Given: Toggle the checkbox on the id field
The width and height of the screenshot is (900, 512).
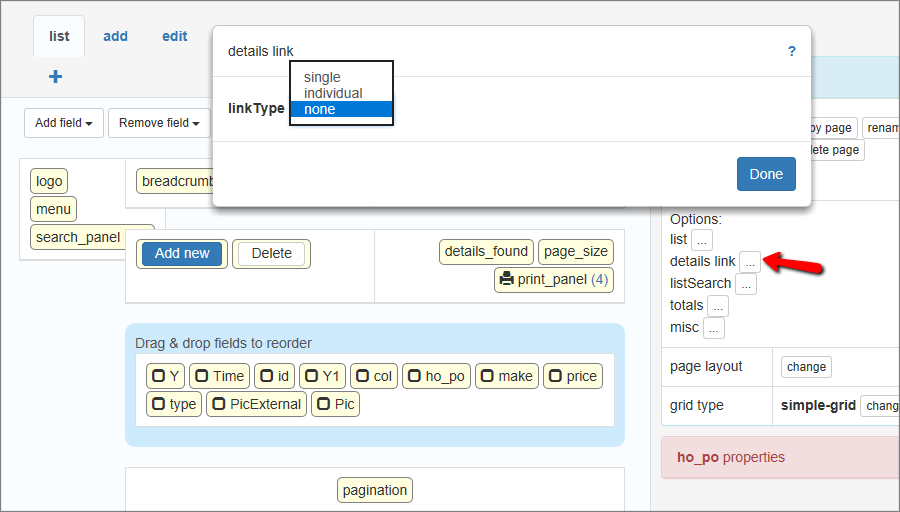Looking at the screenshot, I should point(266,376).
